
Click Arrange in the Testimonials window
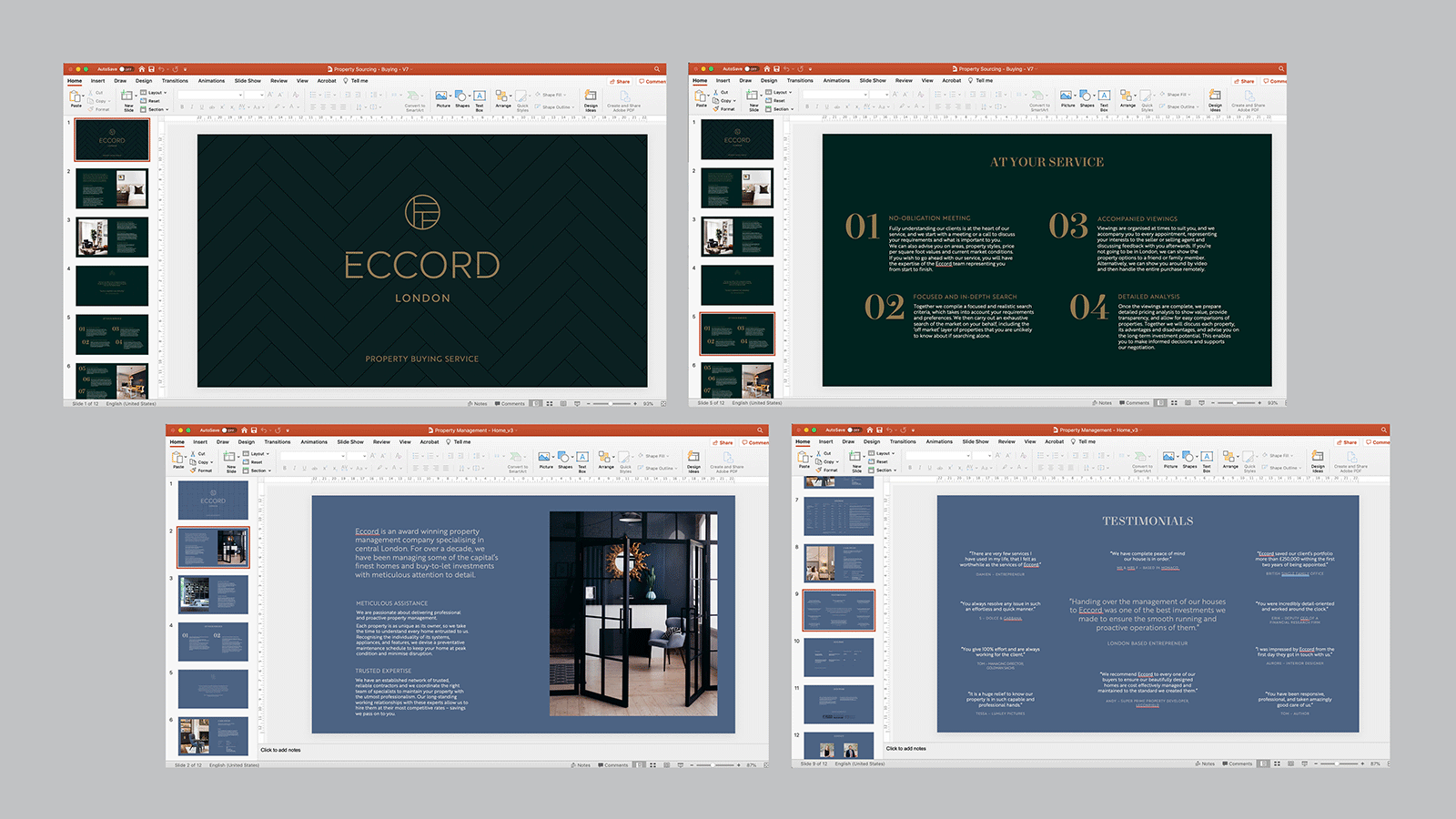pos(1230,460)
